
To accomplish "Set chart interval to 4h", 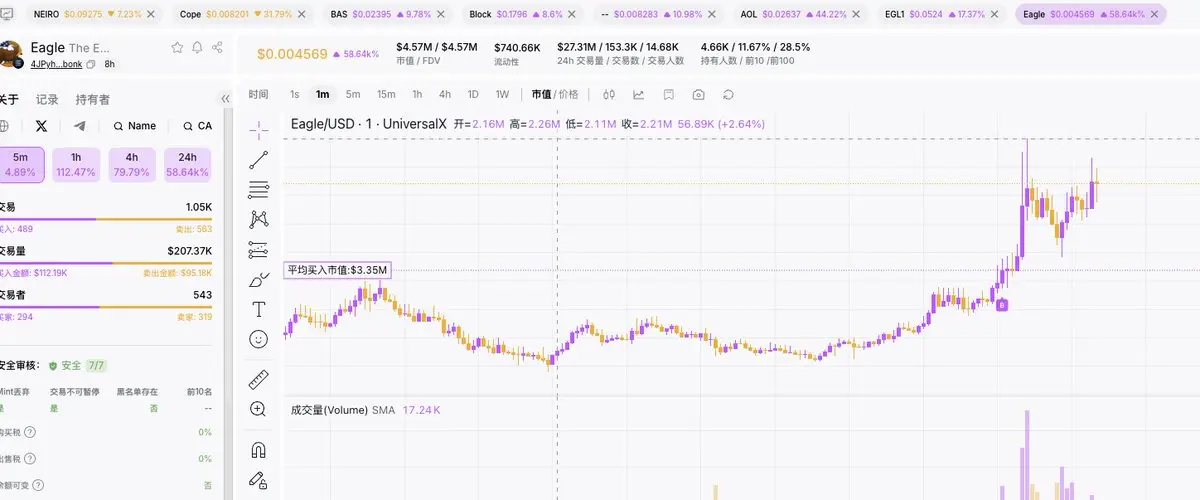I will click(445, 94).
